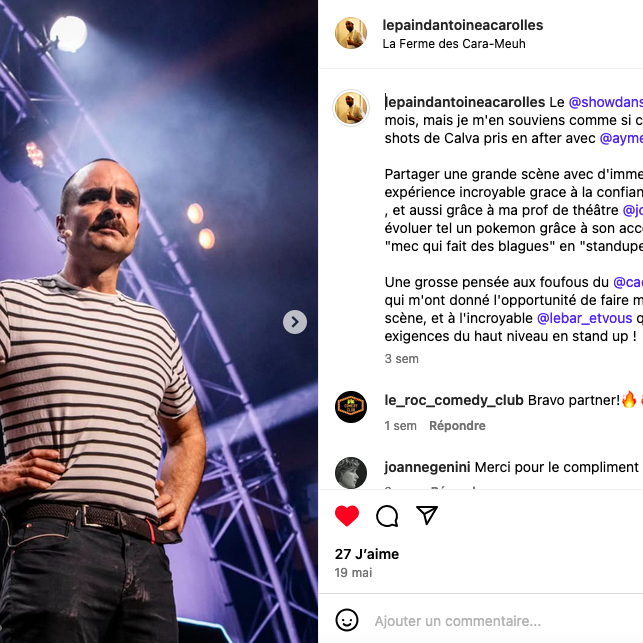Open emoji picker smiley icon
Image resolution: width=643 pixels, height=643 pixels.
point(347,620)
